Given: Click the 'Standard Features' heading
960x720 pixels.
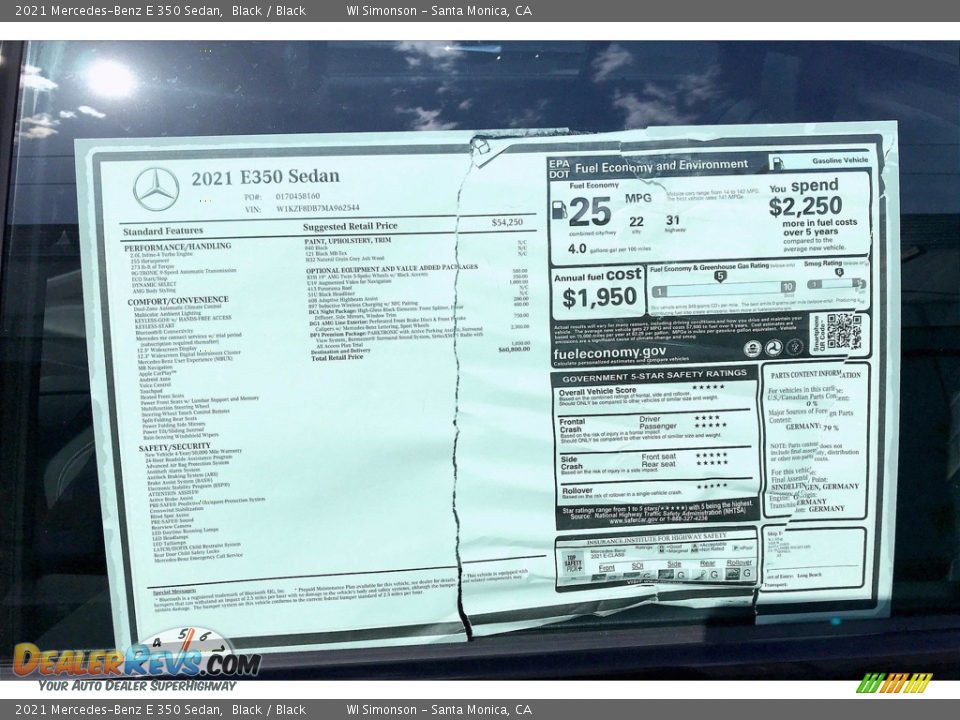Looking at the screenshot, I should (x=163, y=231).
